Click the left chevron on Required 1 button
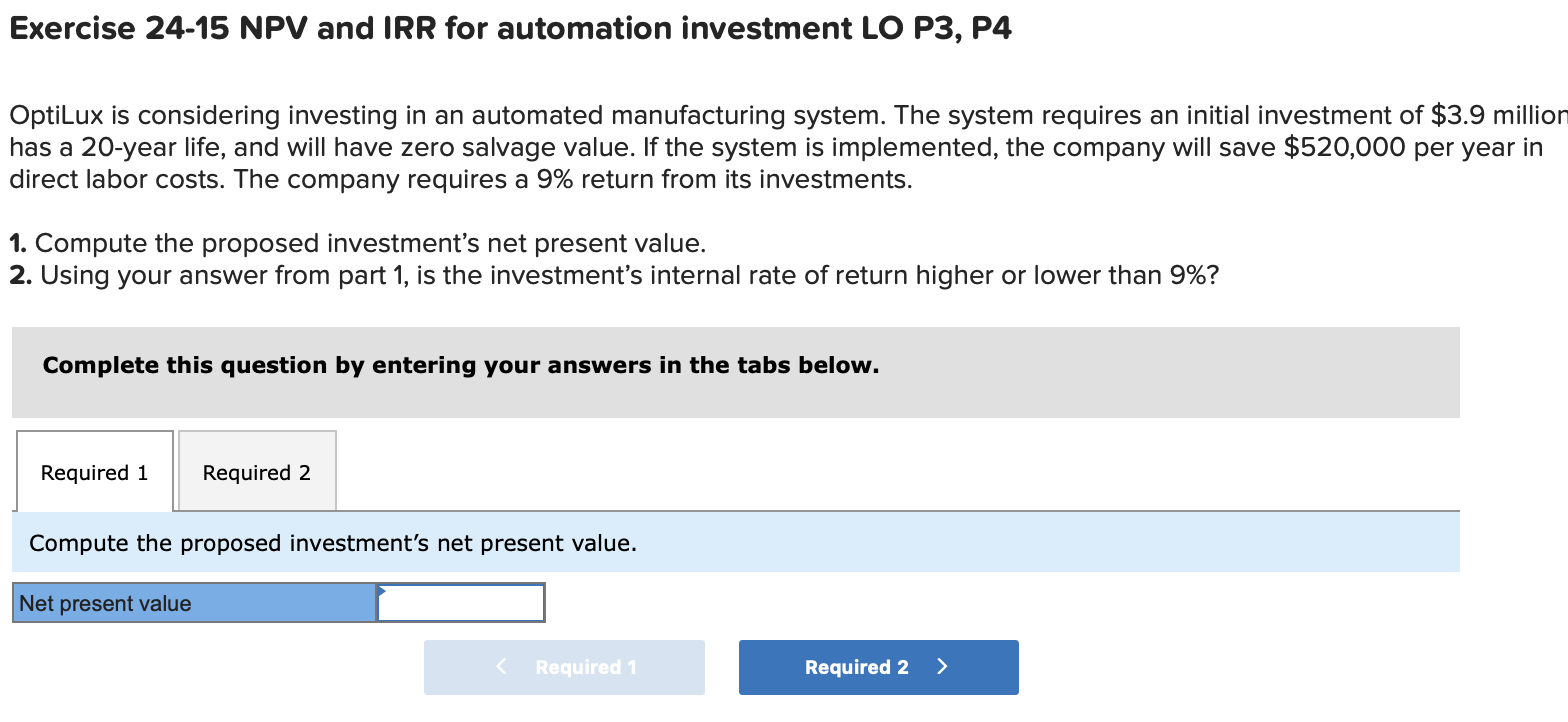This screenshot has height=722, width=1568. 500,667
